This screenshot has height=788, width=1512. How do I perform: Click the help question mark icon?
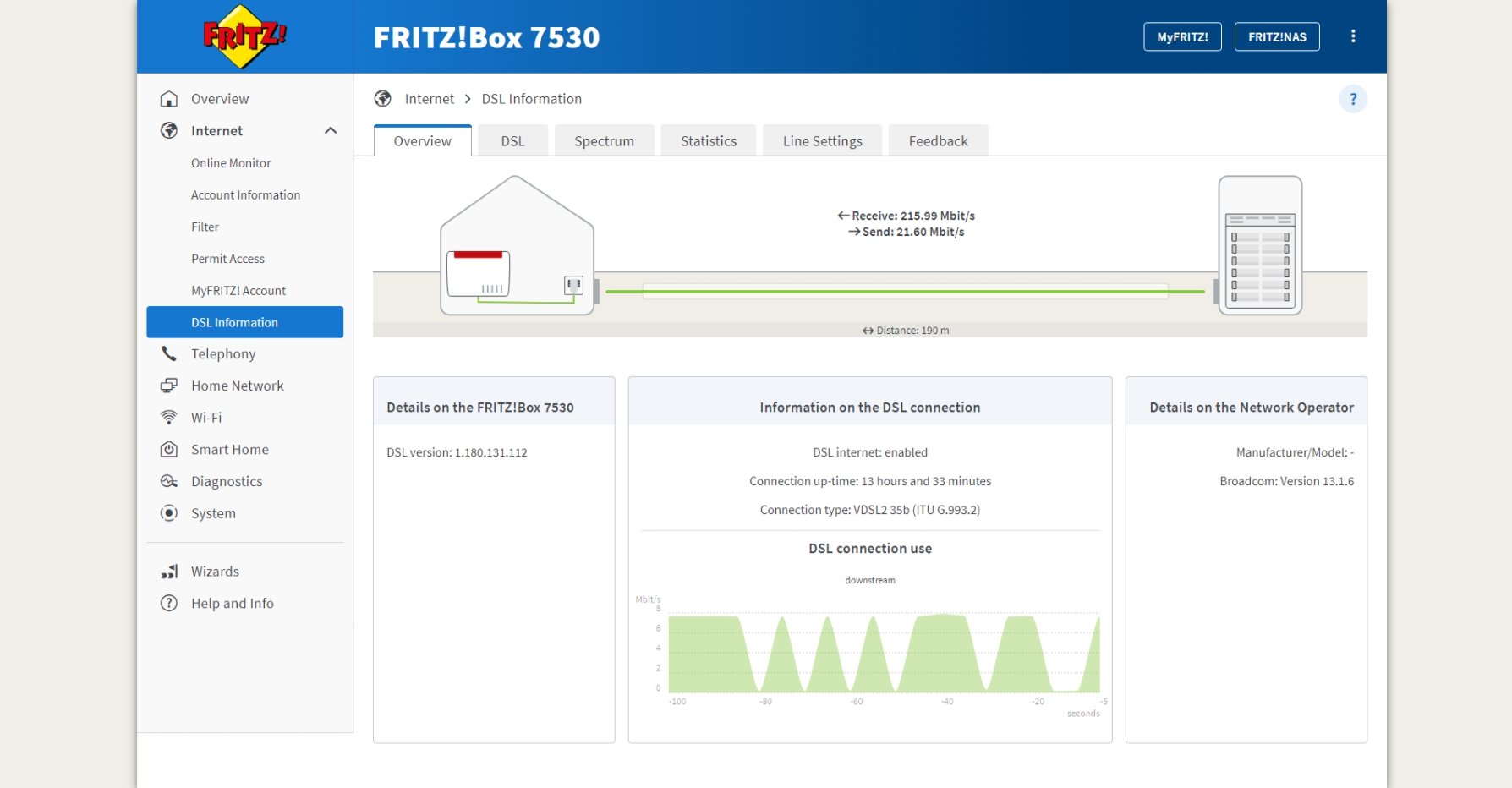[1352, 99]
